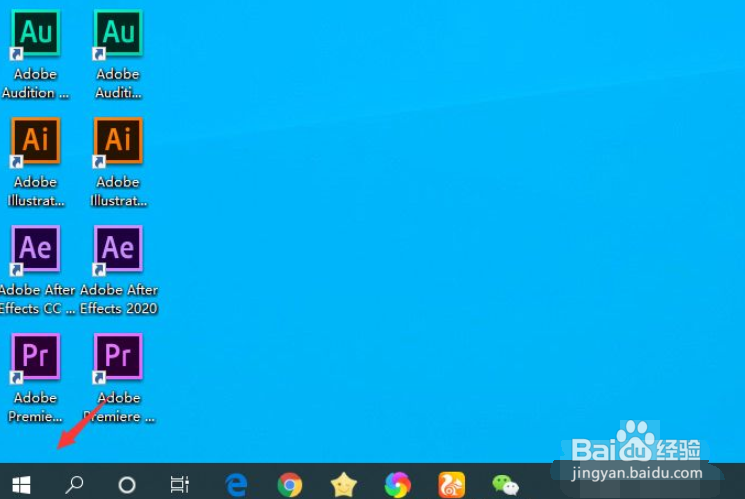Launch Microsoft Edge from the taskbar
745x499 pixels.
[x=236, y=485]
